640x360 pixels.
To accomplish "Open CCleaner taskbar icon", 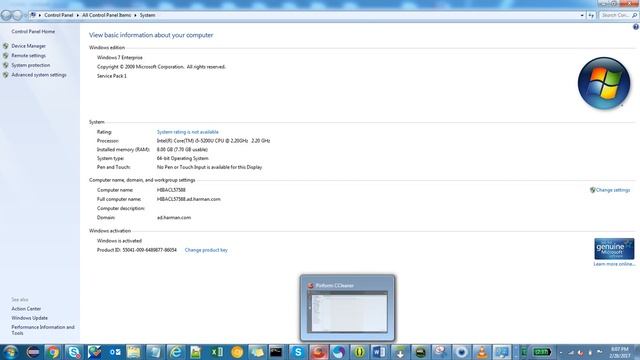I will tap(318, 352).
